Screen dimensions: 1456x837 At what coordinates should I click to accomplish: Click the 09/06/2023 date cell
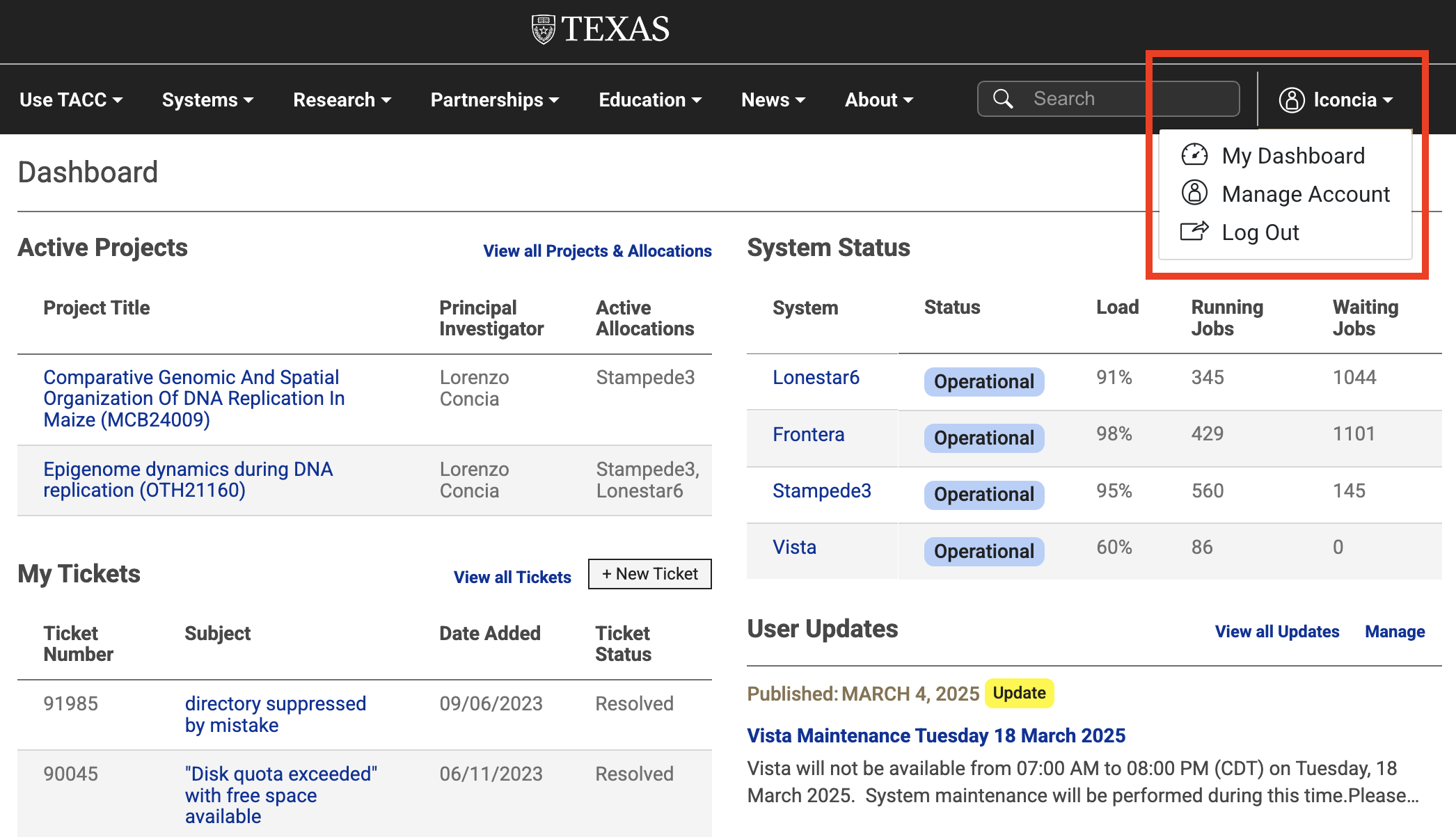pyautogui.click(x=491, y=703)
